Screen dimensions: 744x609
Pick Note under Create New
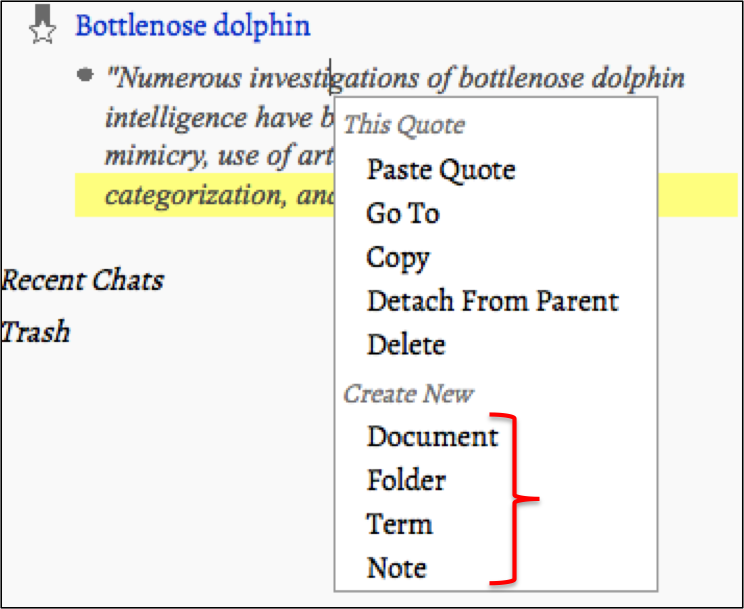tap(396, 569)
